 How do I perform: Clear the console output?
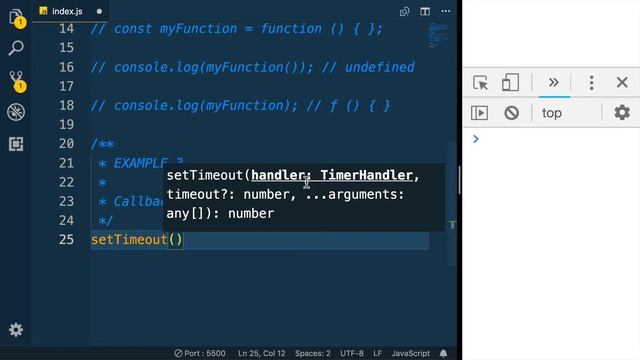coord(511,113)
